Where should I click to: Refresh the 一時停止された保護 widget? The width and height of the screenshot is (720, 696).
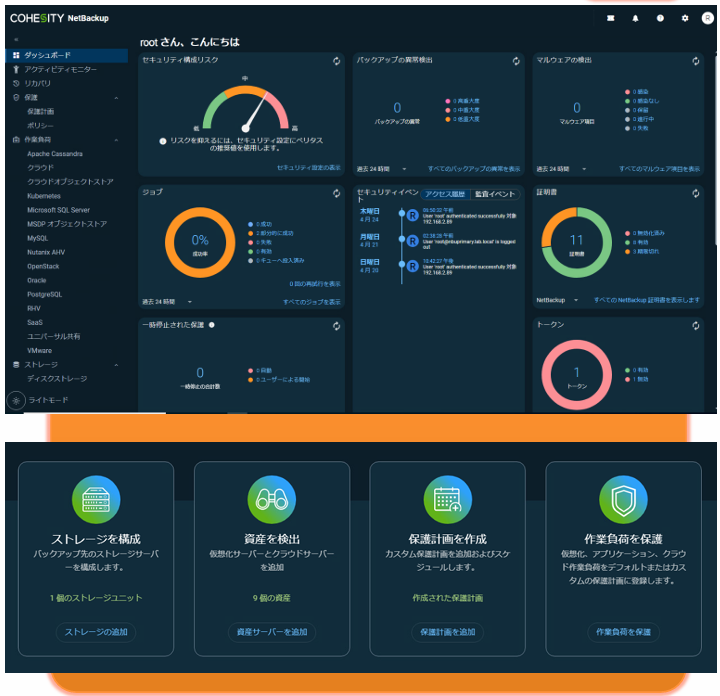pos(336,326)
